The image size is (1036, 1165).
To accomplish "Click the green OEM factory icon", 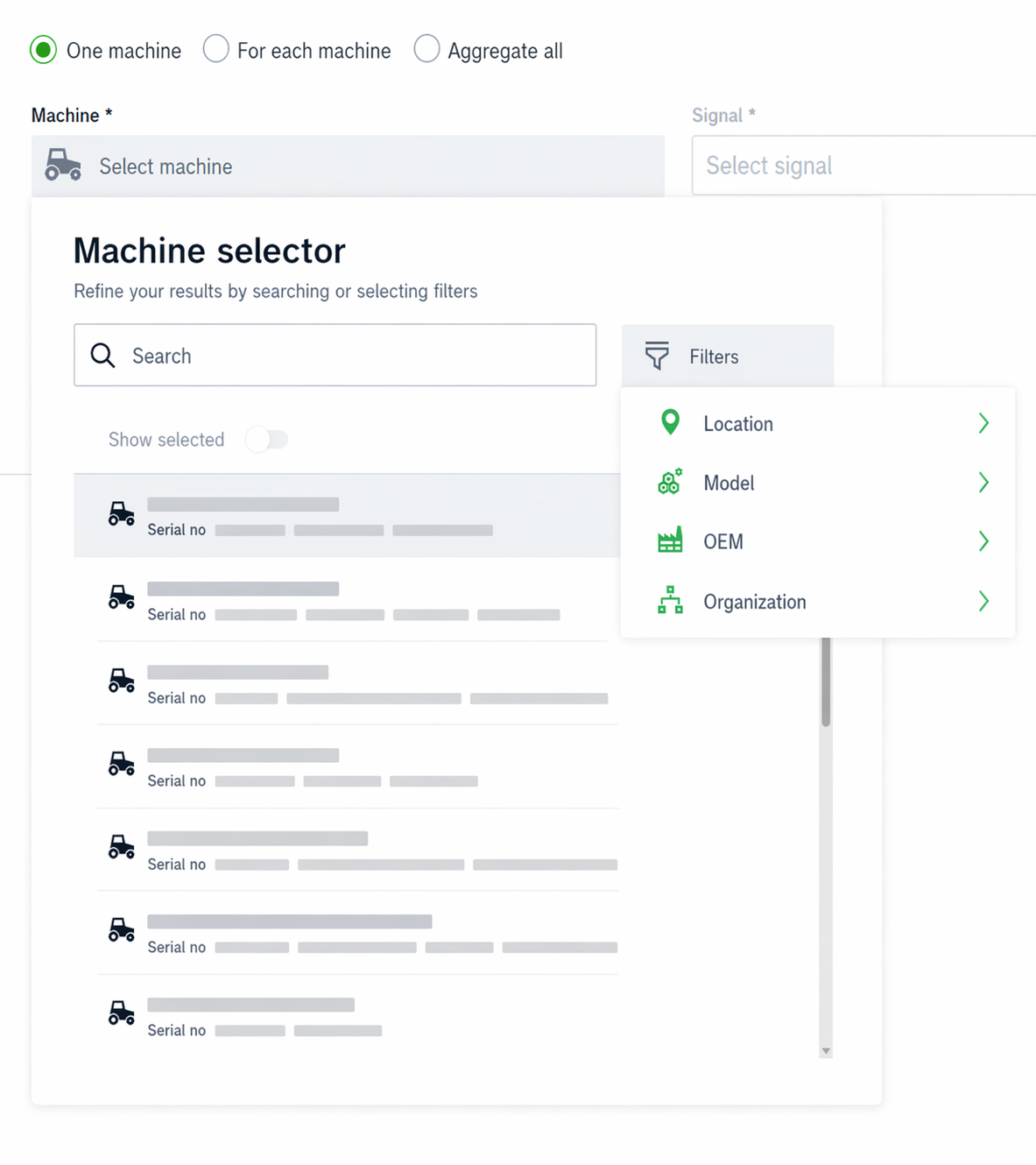I will [x=670, y=540].
